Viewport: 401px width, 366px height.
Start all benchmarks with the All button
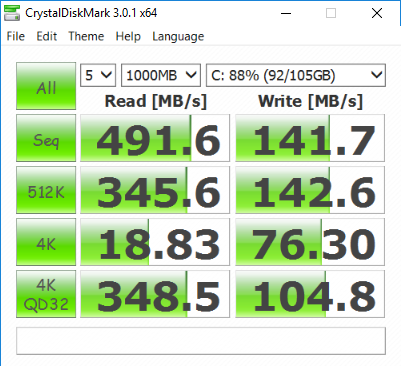coord(46,86)
